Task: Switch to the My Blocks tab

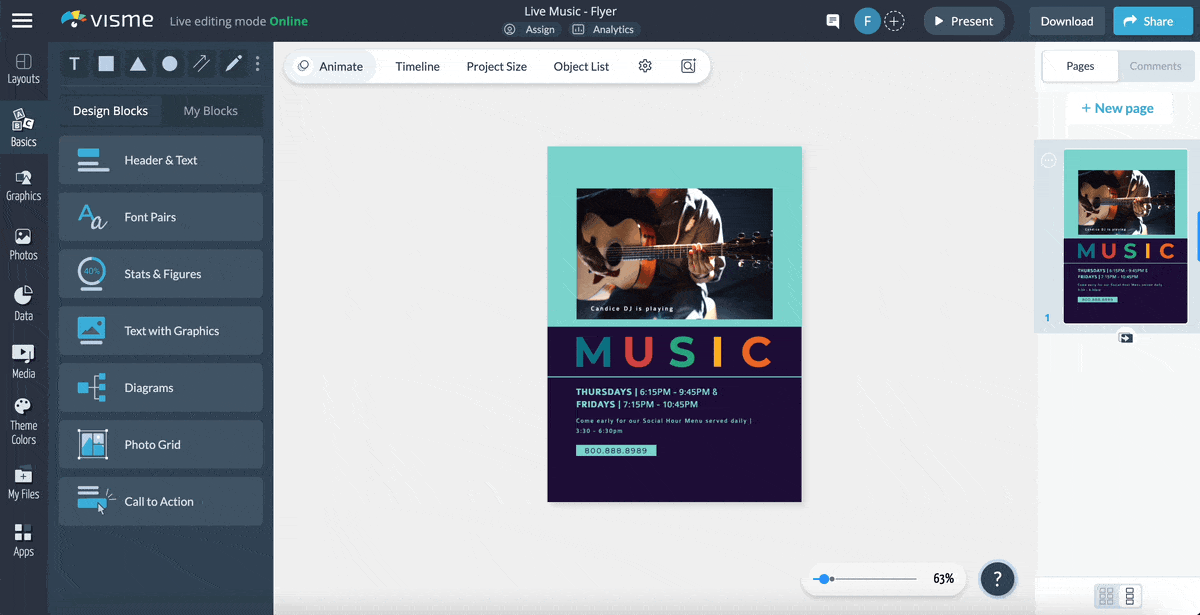Action: [x=211, y=110]
